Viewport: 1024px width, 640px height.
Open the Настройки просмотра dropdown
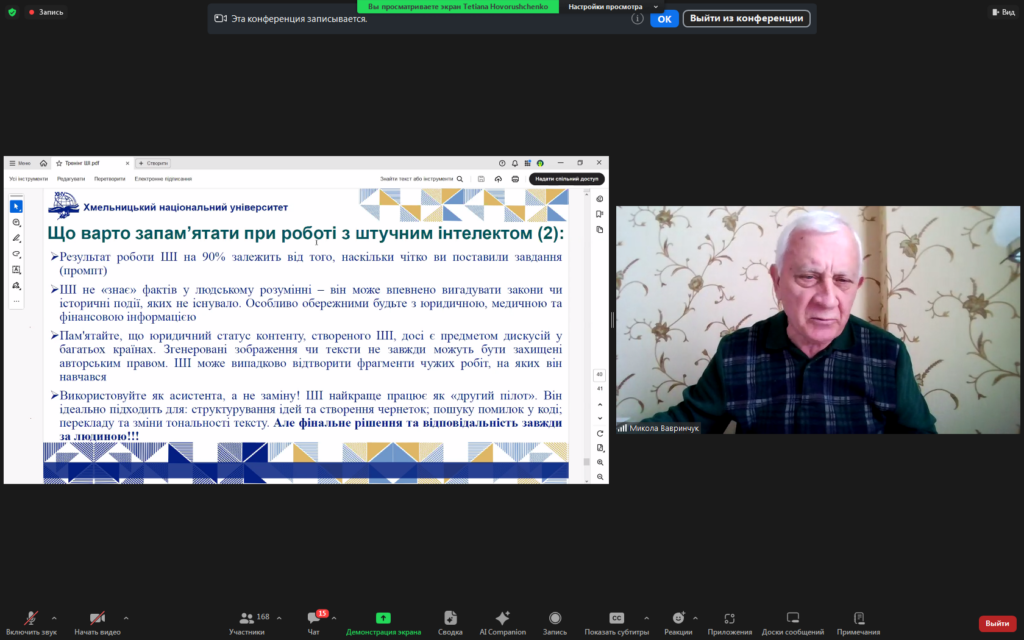pos(614,6)
